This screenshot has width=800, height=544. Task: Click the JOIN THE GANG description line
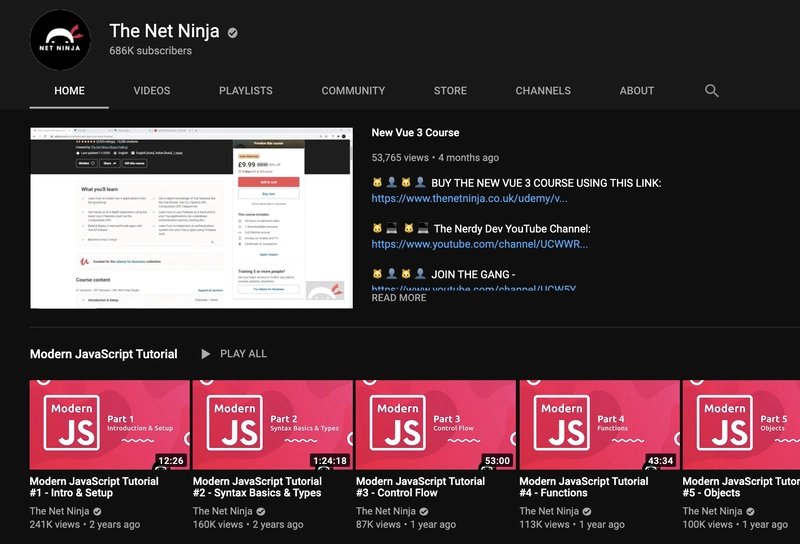(444, 275)
